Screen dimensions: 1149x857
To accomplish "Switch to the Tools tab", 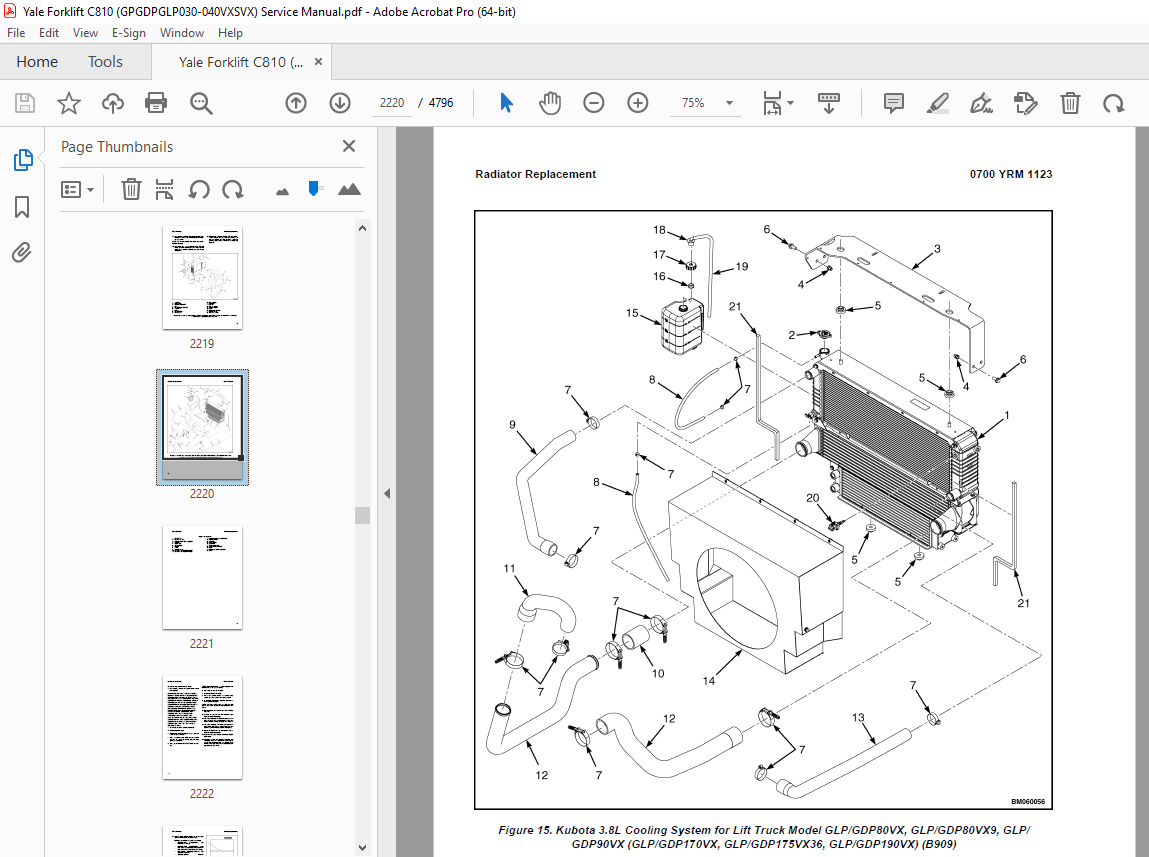I will pos(106,62).
